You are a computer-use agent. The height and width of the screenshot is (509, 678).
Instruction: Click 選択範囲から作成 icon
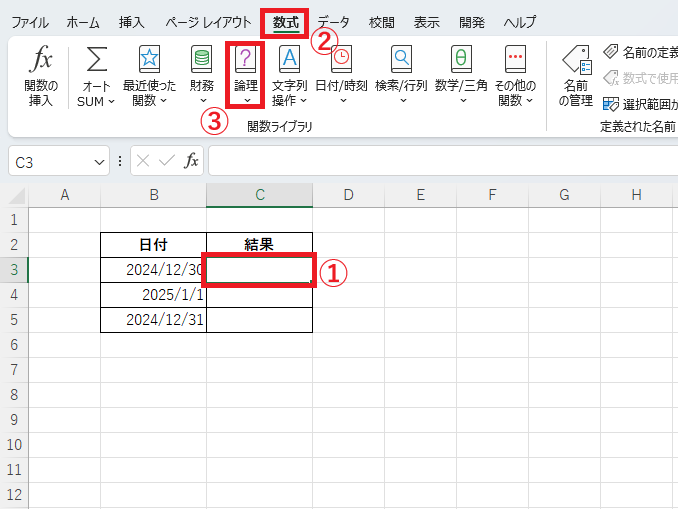click(611, 104)
